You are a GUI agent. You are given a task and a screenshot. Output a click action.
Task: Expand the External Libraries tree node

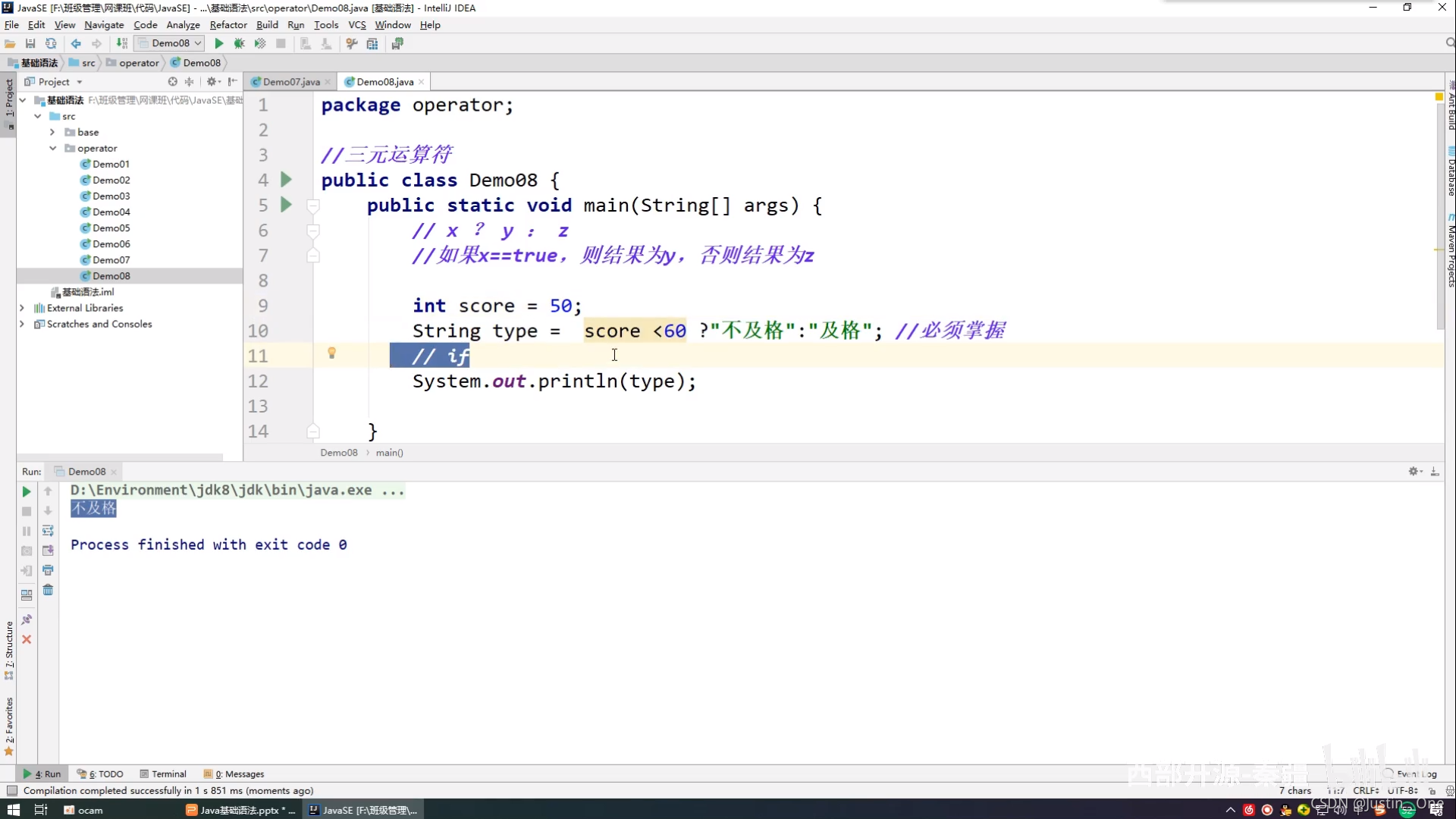pyautogui.click(x=22, y=308)
